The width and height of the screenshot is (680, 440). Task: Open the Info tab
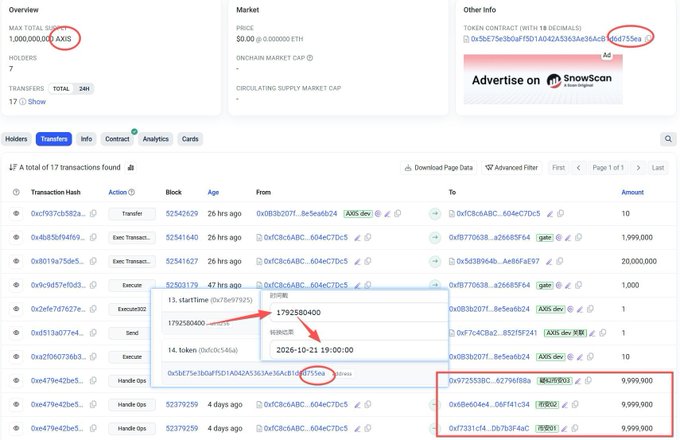click(x=86, y=139)
